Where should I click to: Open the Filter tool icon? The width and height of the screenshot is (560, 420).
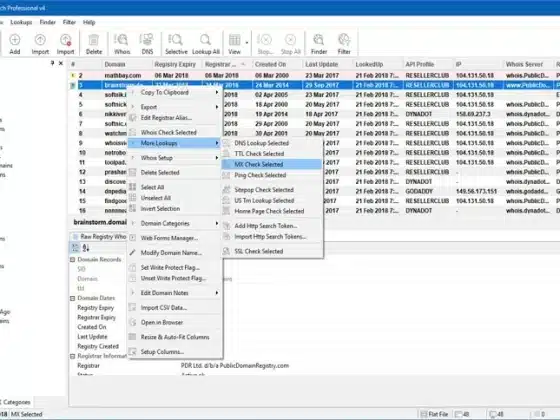(344, 44)
